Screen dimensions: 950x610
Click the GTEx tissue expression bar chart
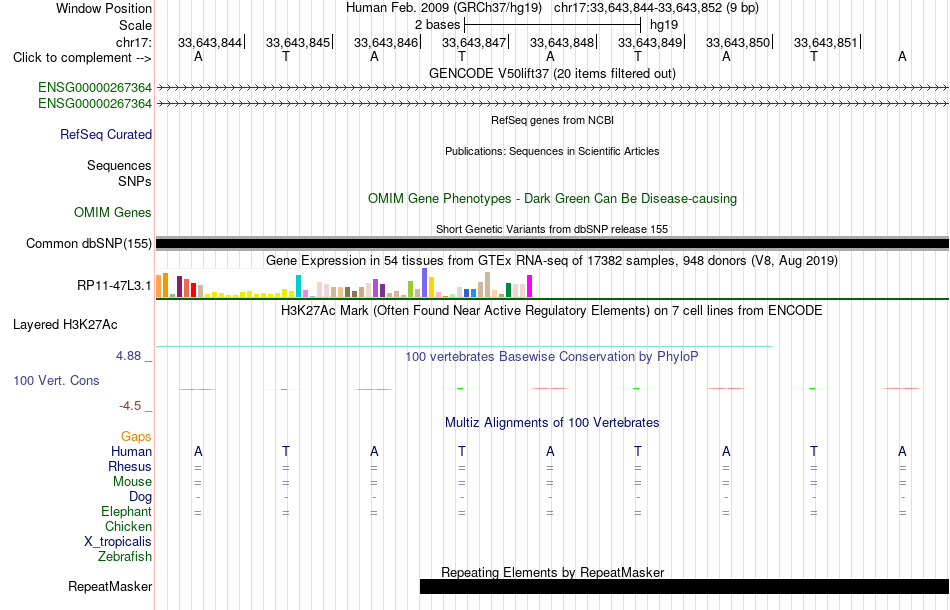[x=344, y=283]
